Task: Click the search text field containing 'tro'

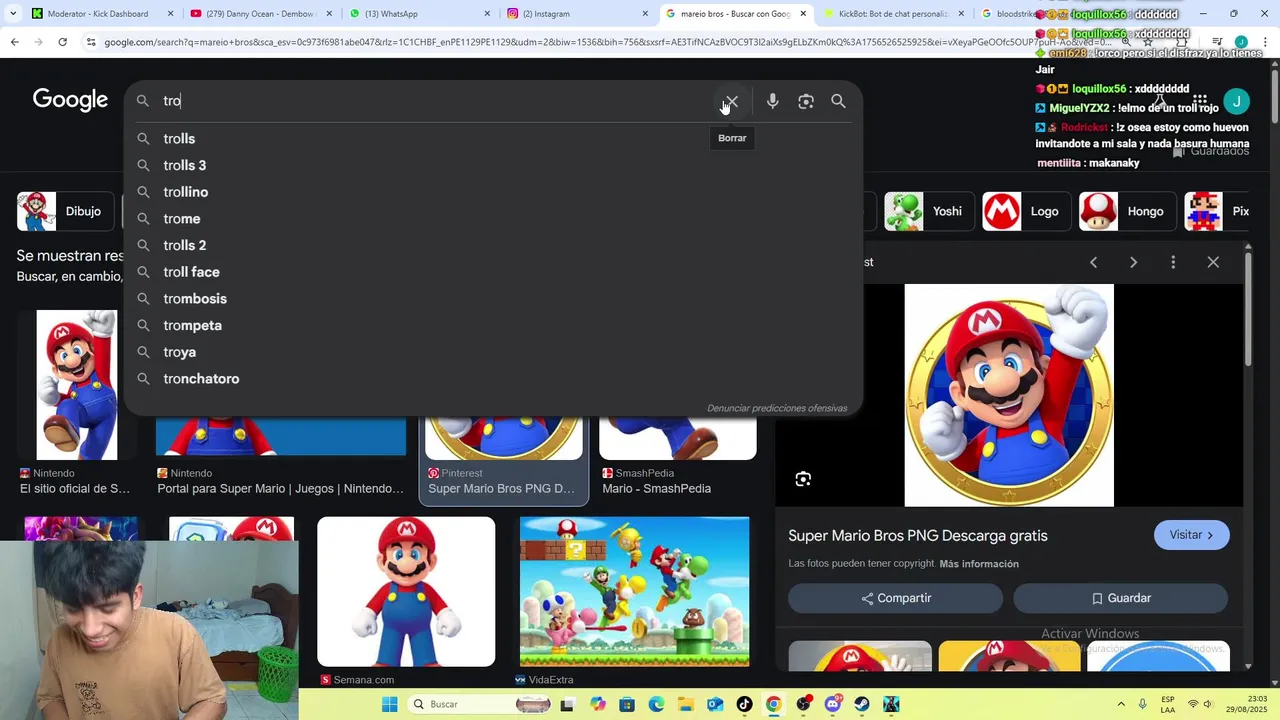Action: click(x=435, y=101)
